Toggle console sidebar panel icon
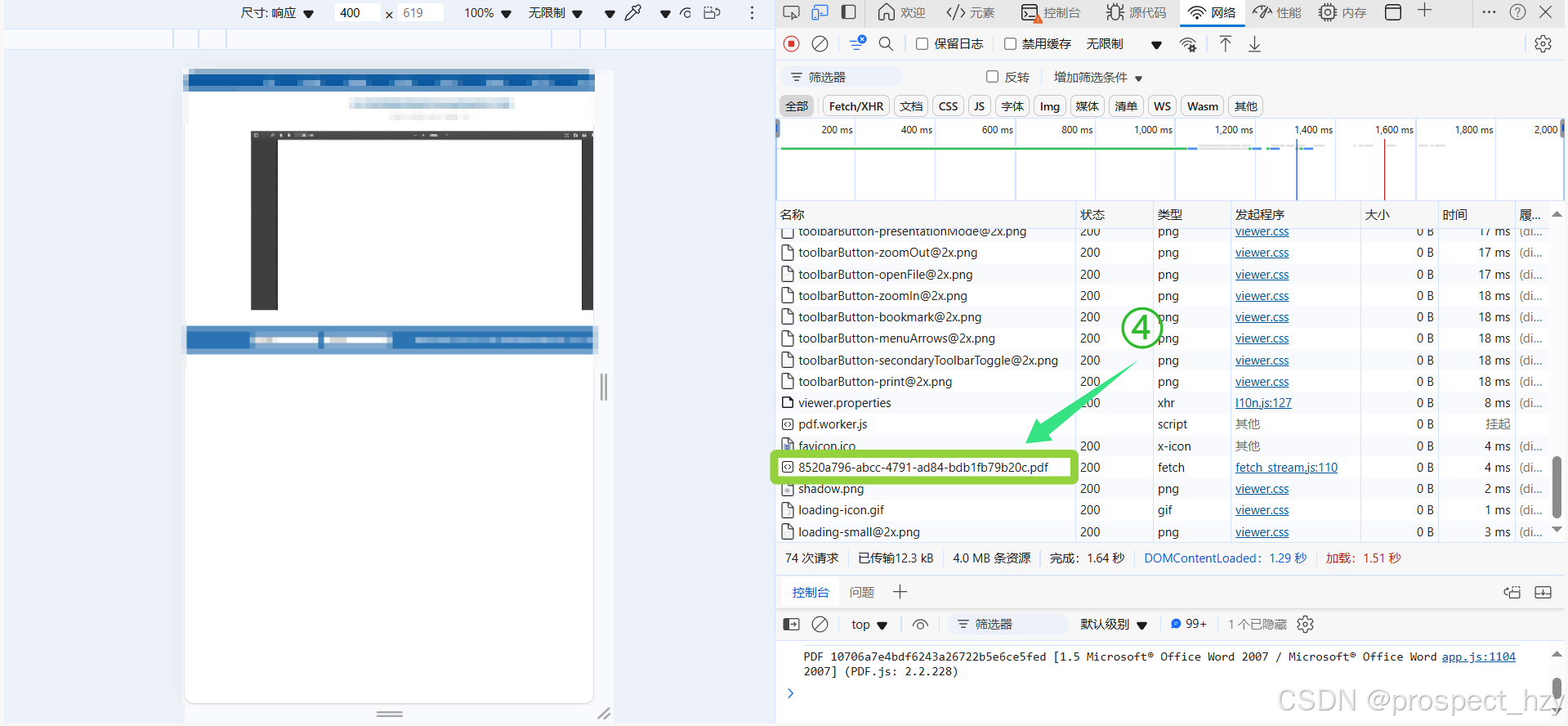This screenshot has height=726, width=1568. click(791, 625)
